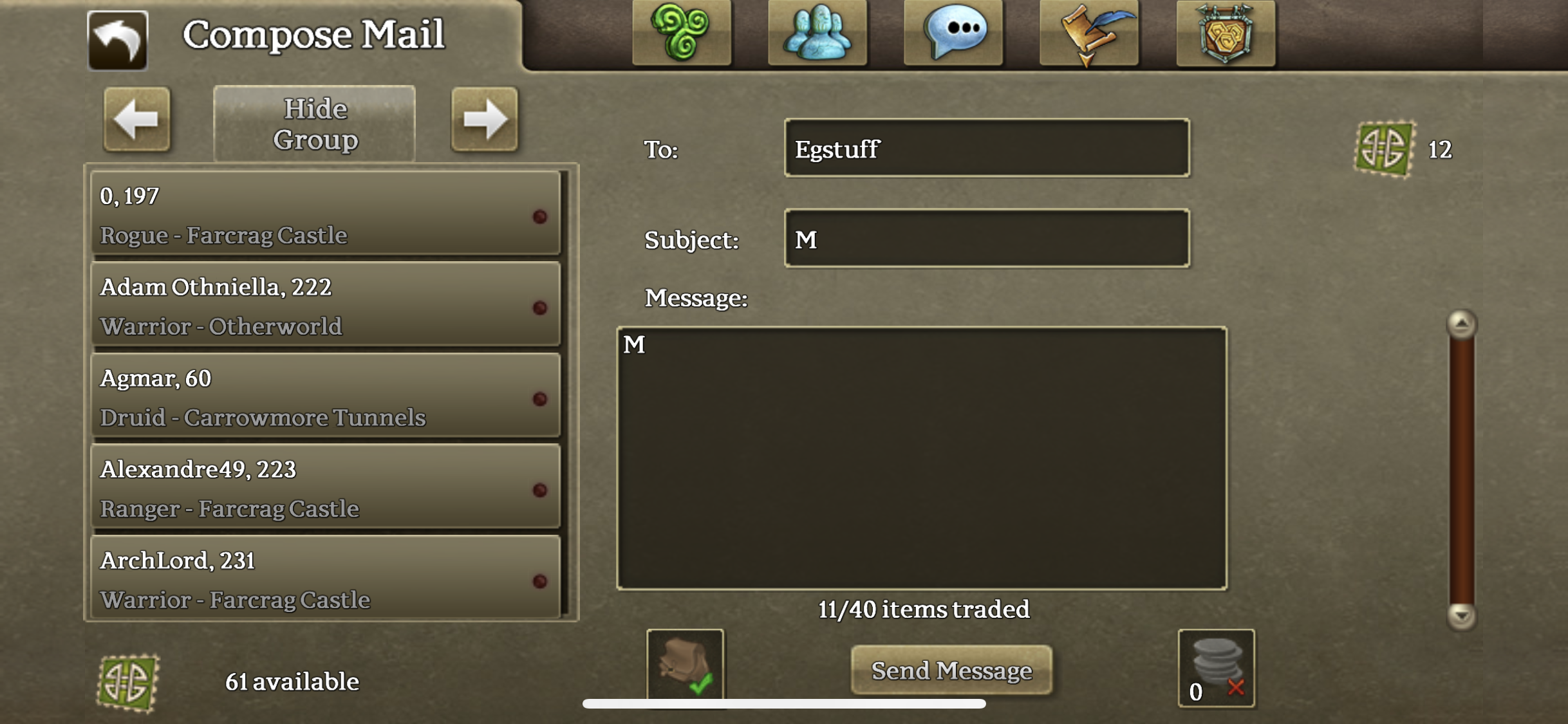Tap the green stamp icon showing 12

click(1384, 149)
